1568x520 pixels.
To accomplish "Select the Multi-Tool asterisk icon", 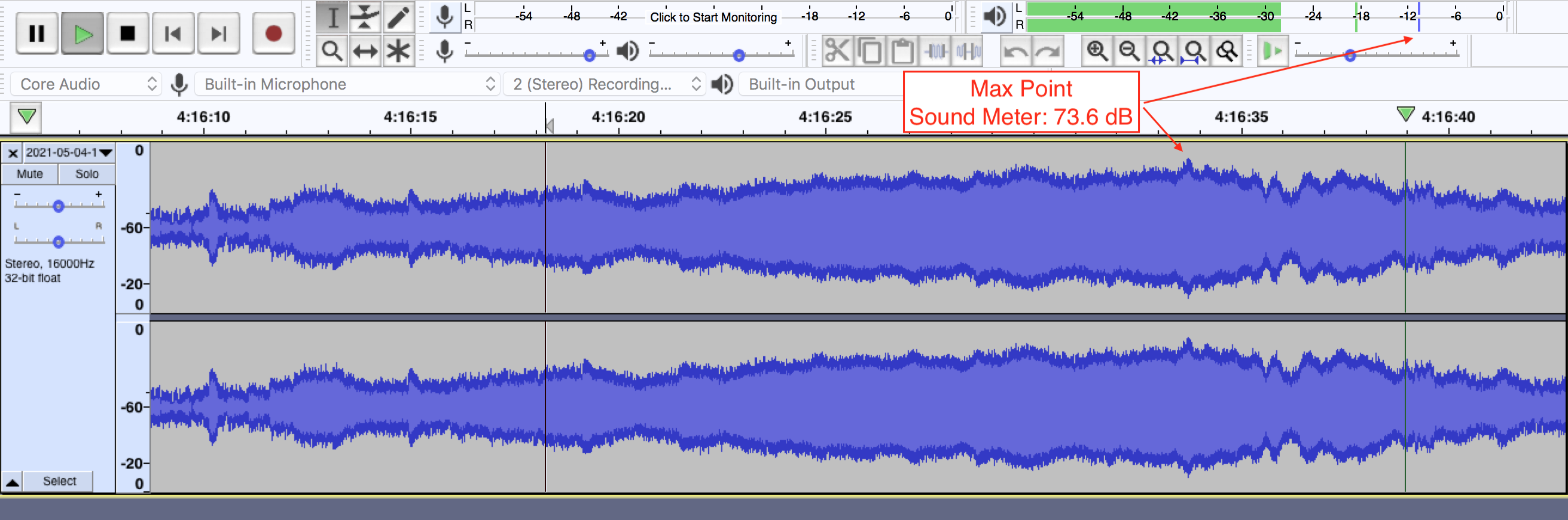I will pos(398,50).
